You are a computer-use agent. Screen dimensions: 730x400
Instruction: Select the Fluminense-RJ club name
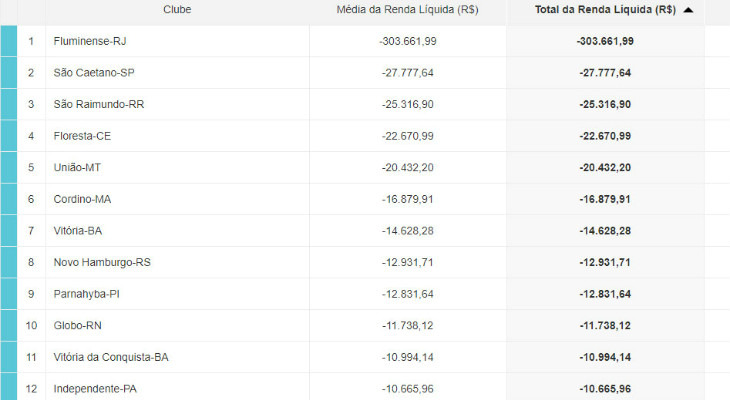[90, 41]
